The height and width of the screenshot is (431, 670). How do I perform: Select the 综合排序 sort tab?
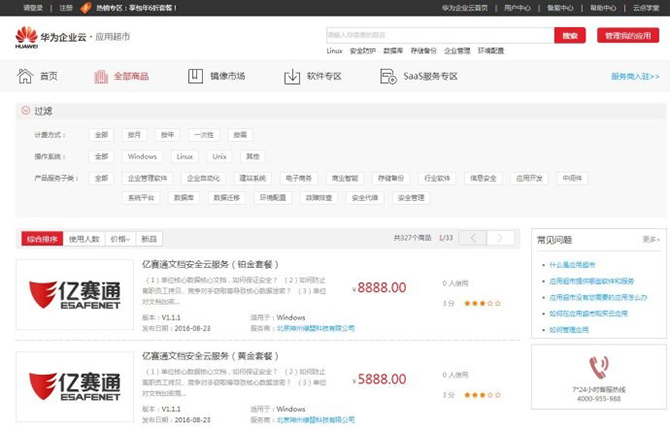pos(42,239)
